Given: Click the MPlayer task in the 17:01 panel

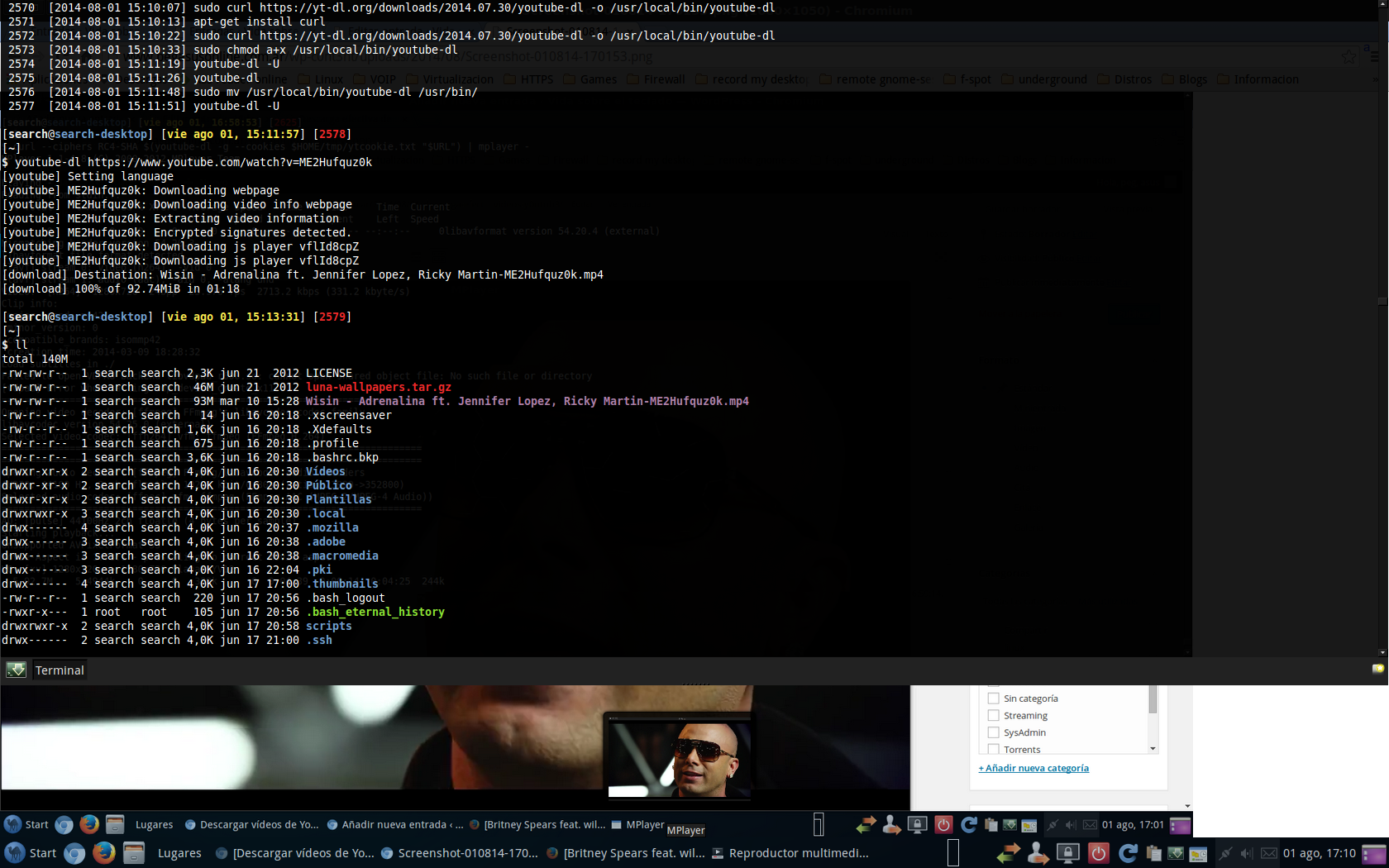Looking at the screenshot, I should 637,824.
